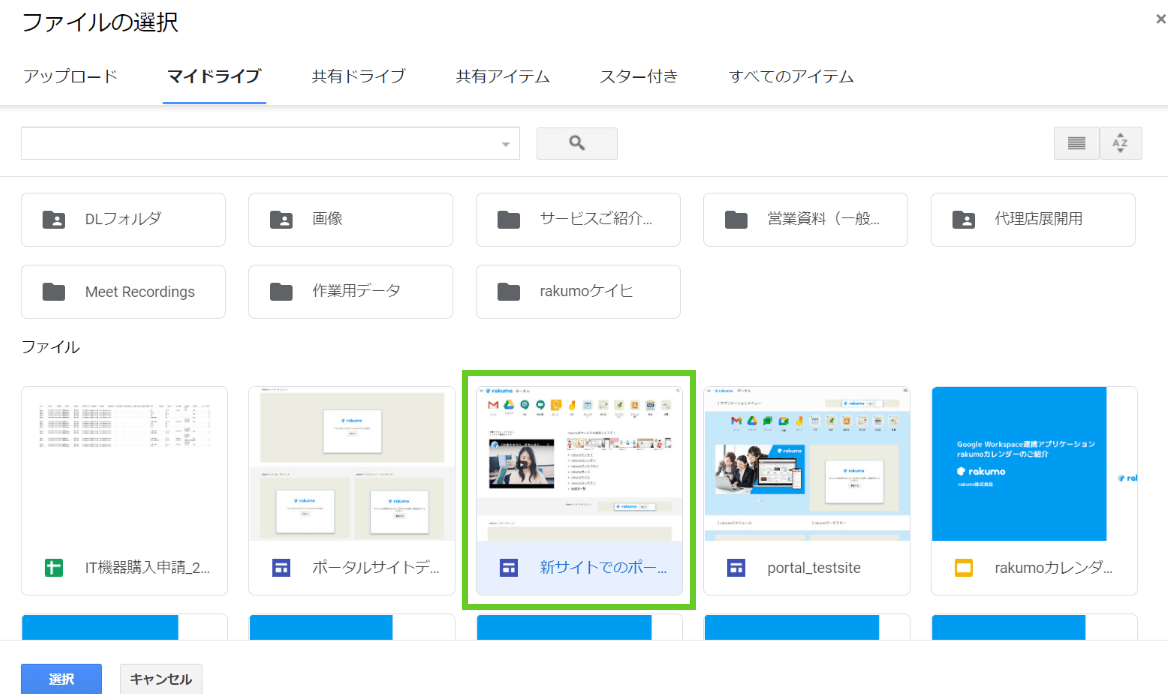1168x694 pixels.
Task: Click the 営業資料 folder icon
Action: 736,220
